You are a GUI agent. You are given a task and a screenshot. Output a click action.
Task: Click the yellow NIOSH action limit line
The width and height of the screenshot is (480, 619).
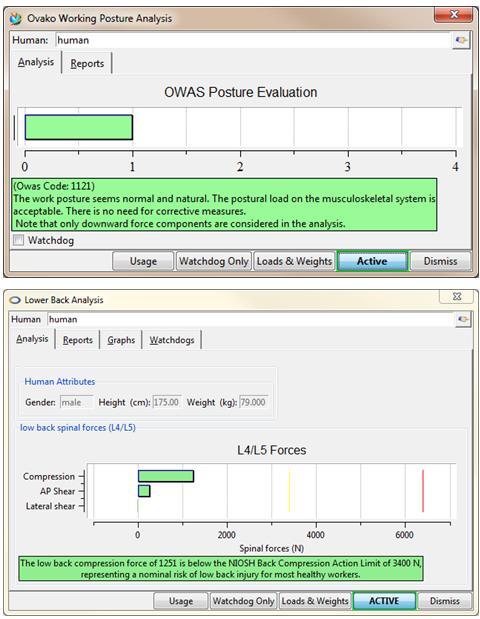(289, 491)
